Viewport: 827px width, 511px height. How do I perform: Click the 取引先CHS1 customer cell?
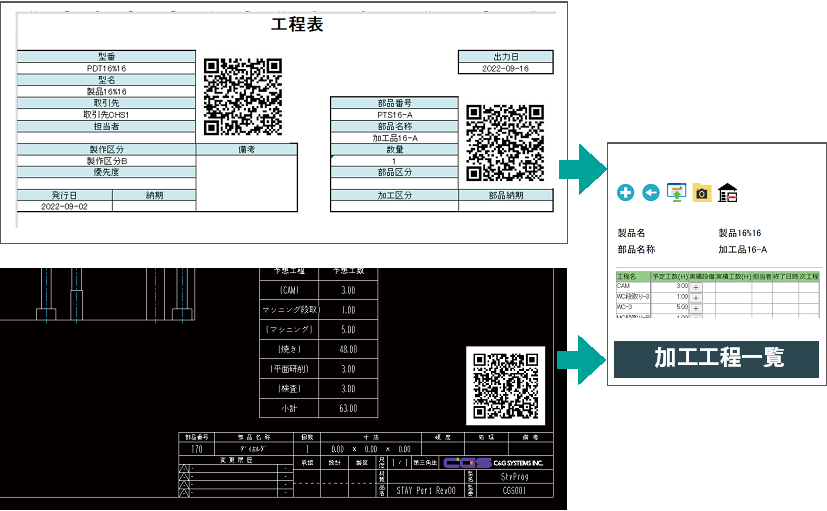pyautogui.click(x=106, y=114)
